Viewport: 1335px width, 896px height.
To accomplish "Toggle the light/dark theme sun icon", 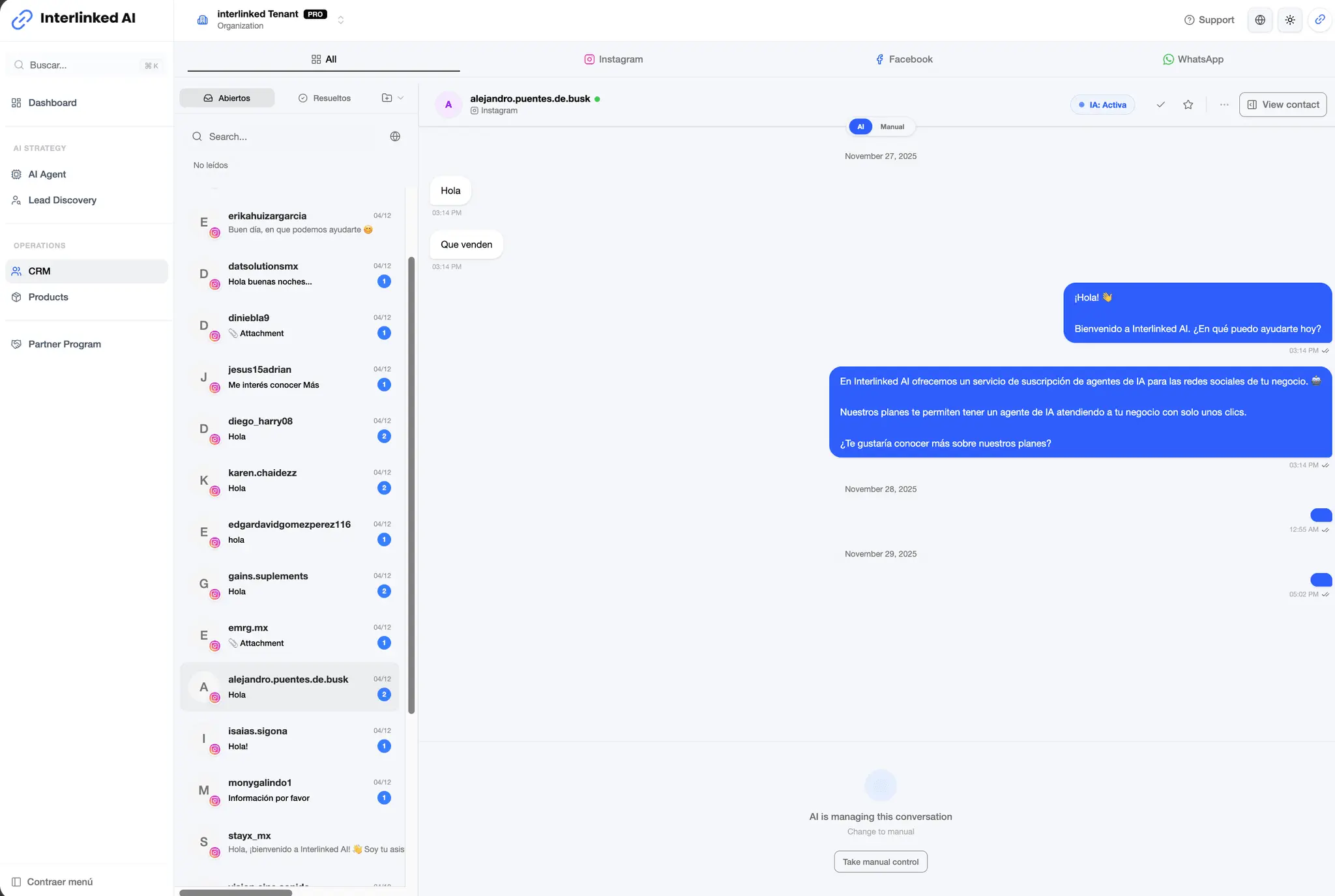I will point(1290,20).
